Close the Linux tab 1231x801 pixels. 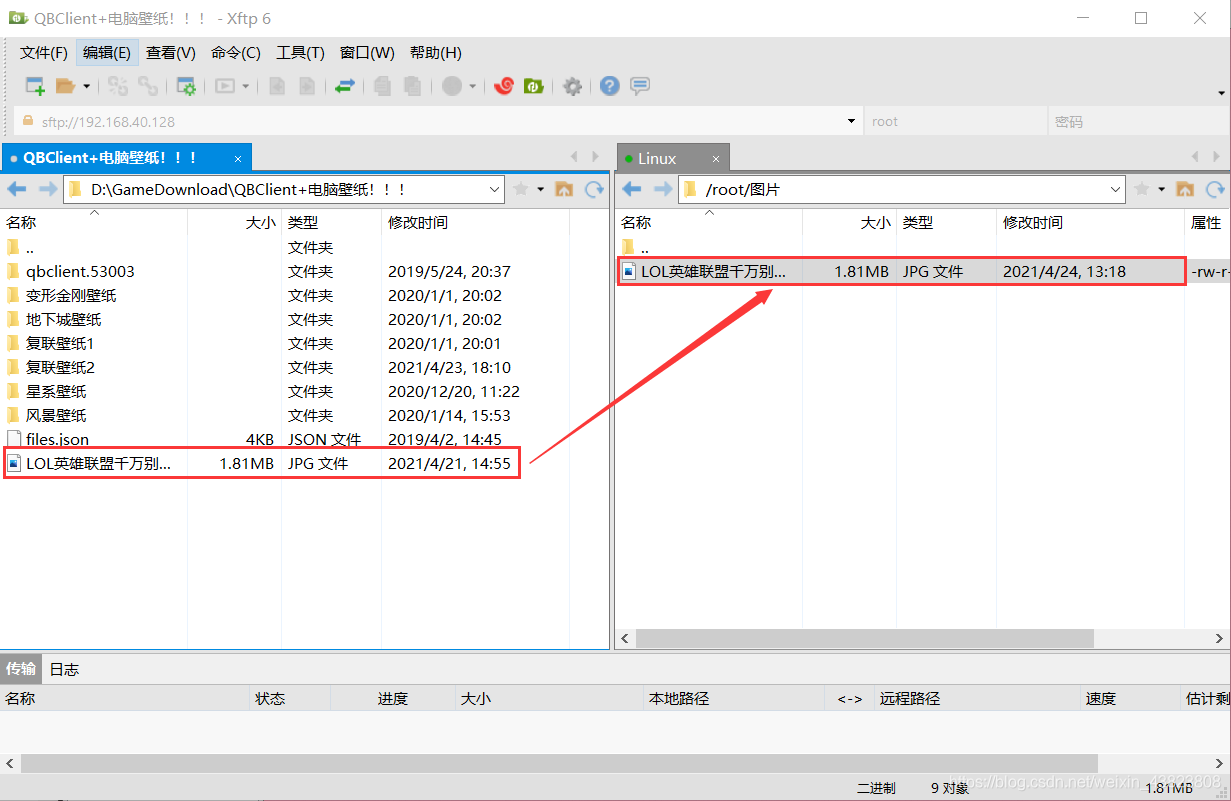(716, 158)
